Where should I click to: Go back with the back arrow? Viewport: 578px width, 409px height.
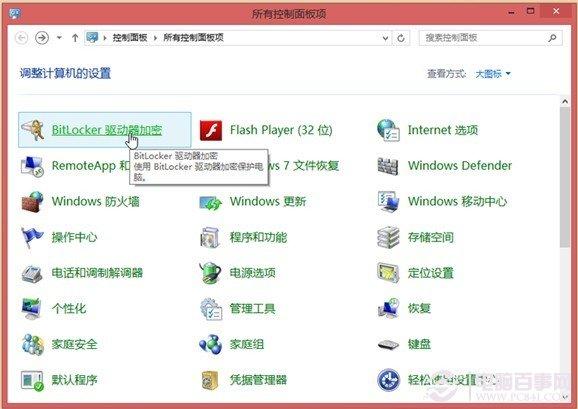(22, 38)
